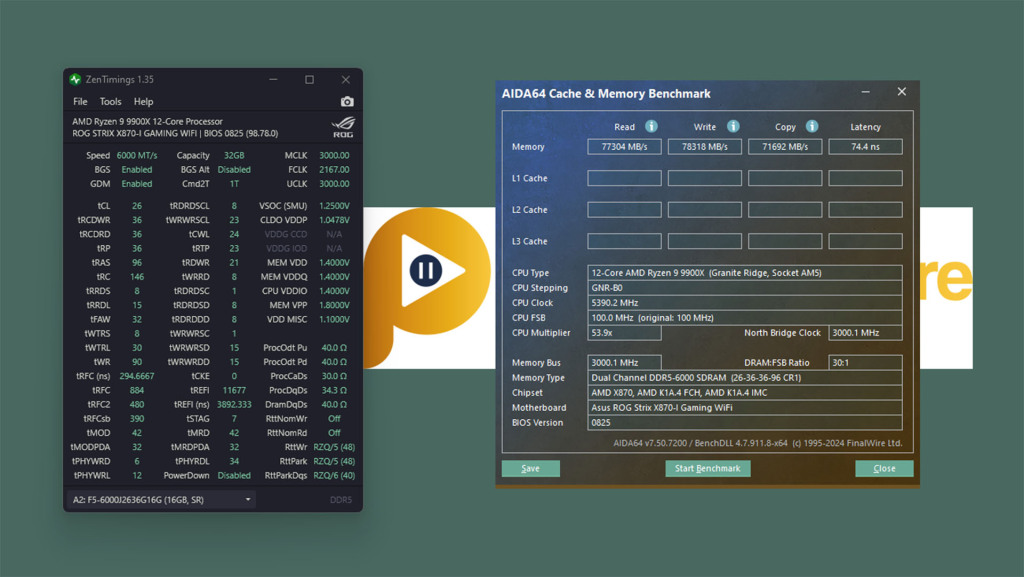
Task: Expand the A2 memory module dropdown
Action: (x=161, y=499)
